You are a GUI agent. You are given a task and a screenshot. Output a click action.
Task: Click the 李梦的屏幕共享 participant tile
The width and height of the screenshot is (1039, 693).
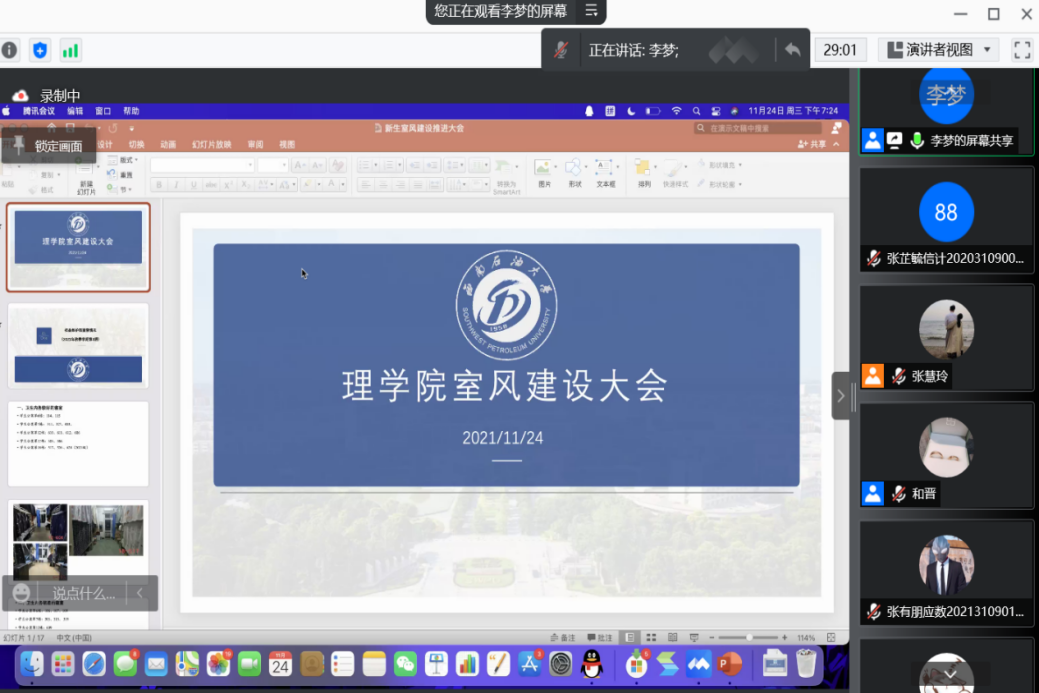946,110
